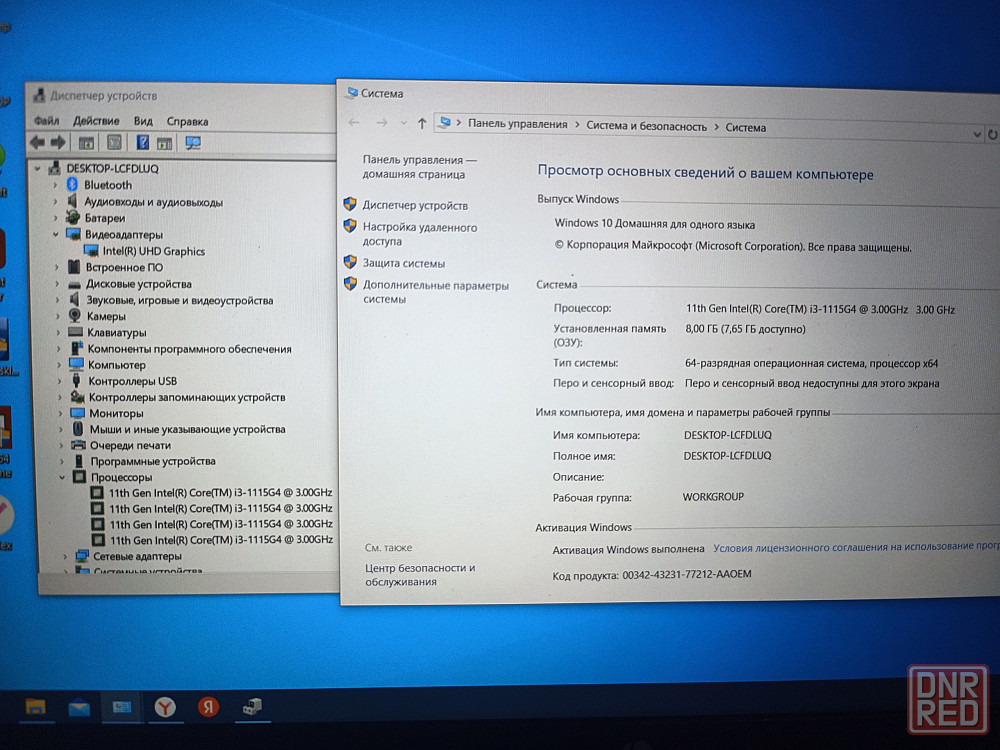The image size is (1000, 750).
Task: Open Дополнительные параметры системы link
Action: coord(436,292)
